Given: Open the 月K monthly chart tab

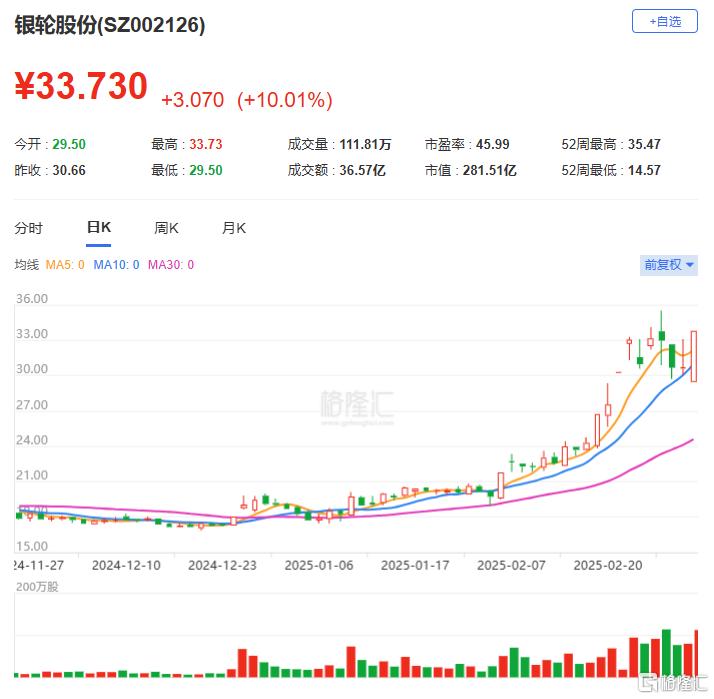Looking at the screenshot, I should pos(234,228).
